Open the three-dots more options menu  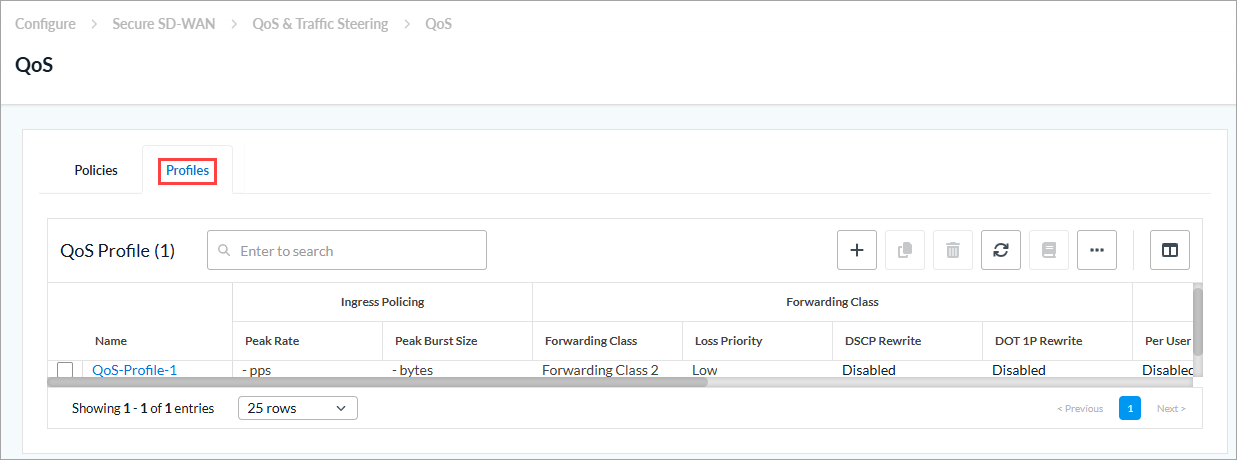(x=1096, y=250)
